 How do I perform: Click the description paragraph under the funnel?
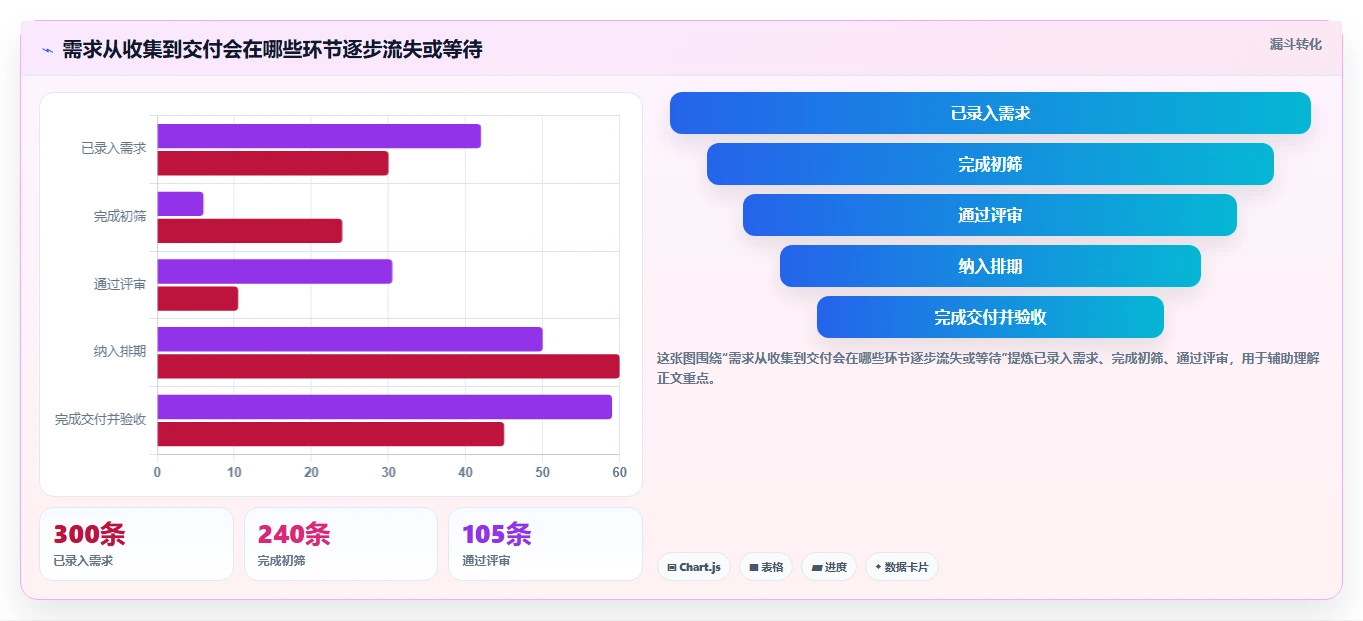[988, 368]
